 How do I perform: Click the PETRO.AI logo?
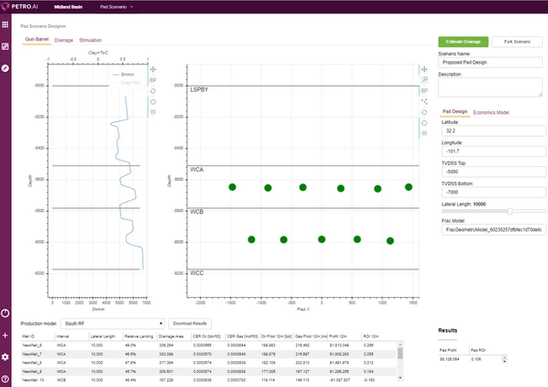[20, 6]
